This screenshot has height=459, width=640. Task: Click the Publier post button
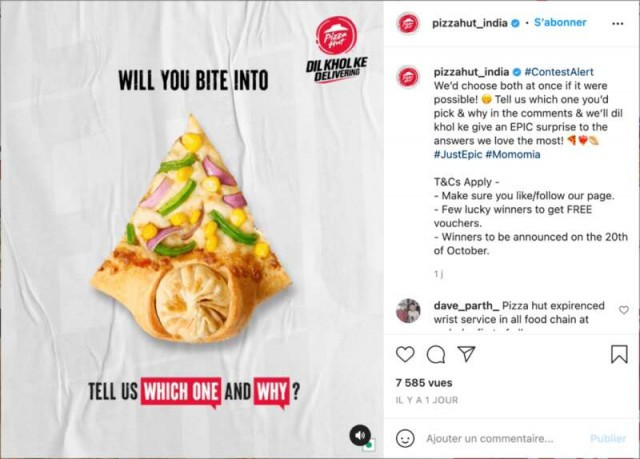point(608,439)
